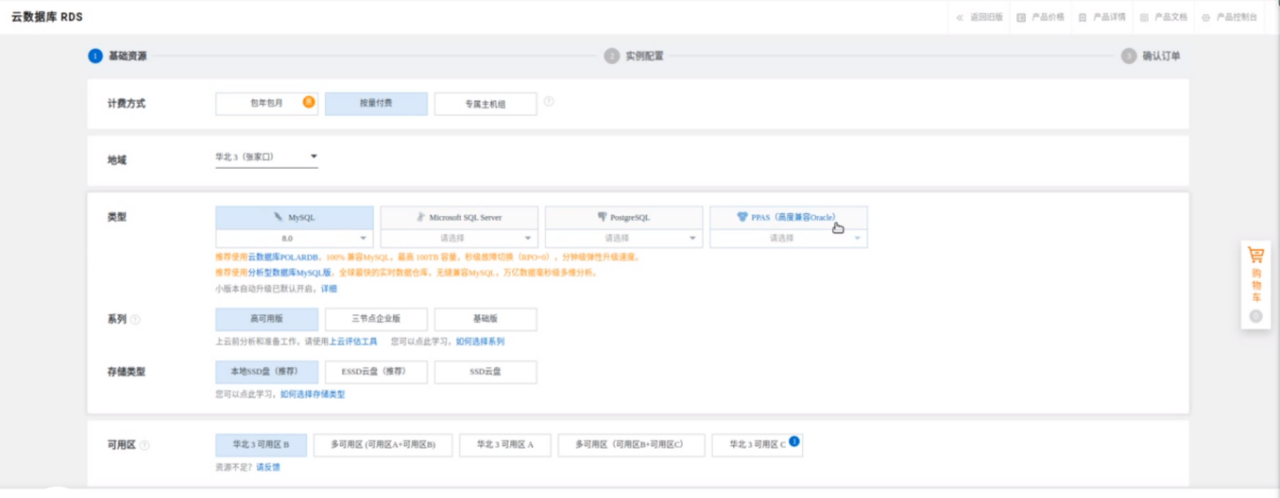This screenshot has height=498, width=1280.
Task: Open the 购物车 side panel
Action: coord(1256,284)
